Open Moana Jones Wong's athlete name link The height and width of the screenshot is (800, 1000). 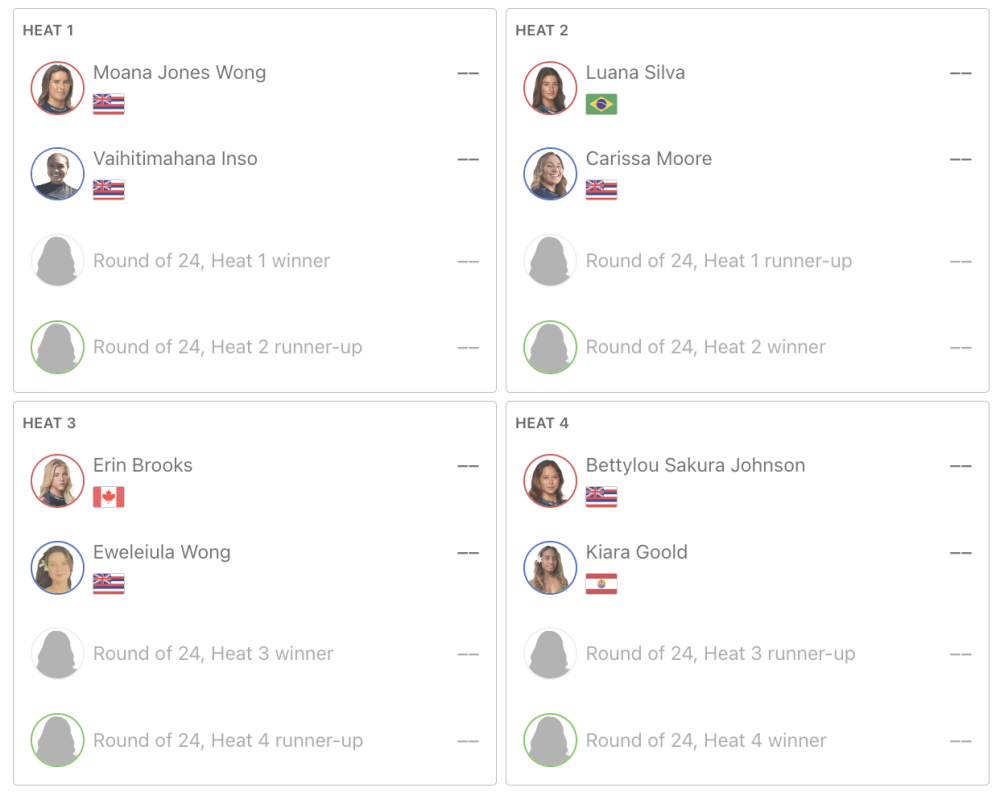coord(179,72)
